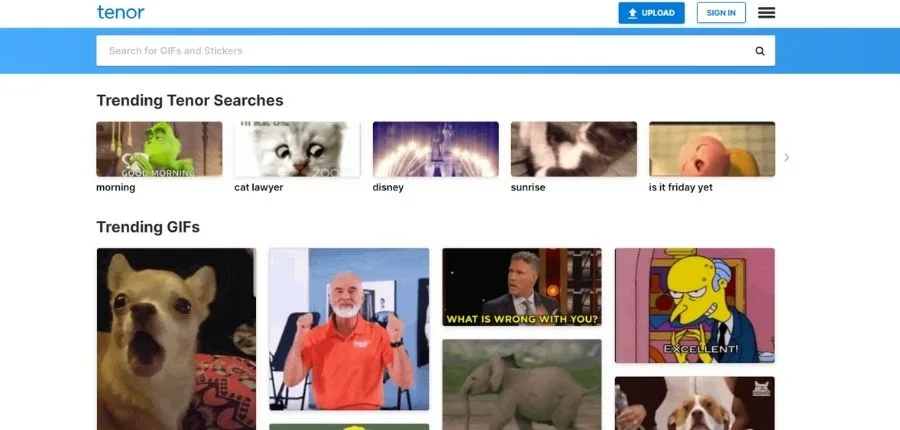Open the baby elephant GIF
Screen dimensions: 900x430
click(x=522, y=384)
